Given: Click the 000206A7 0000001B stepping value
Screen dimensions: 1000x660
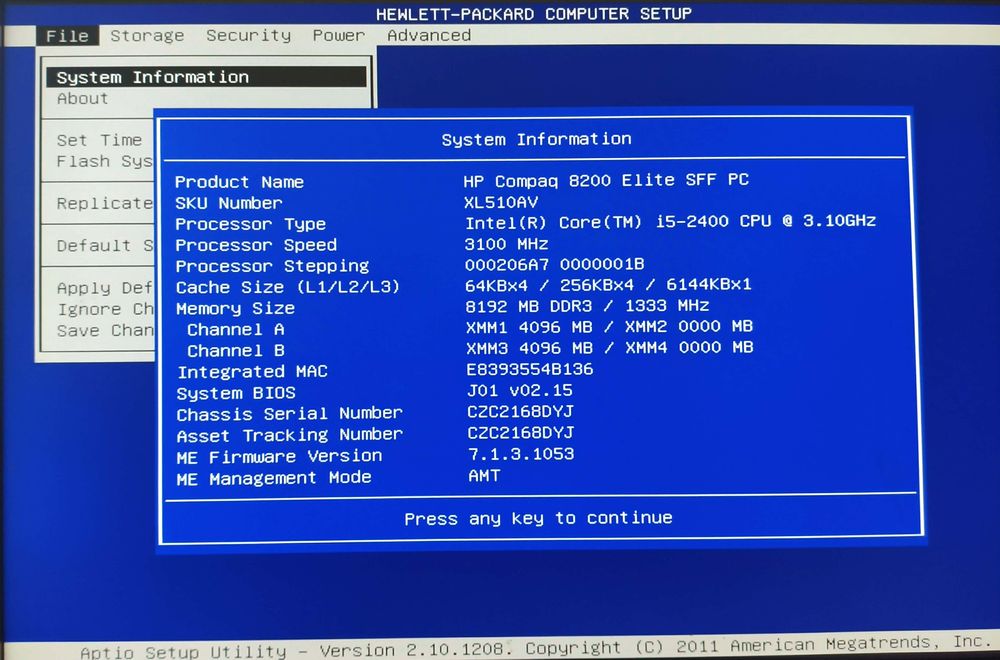Looking at the screenshot, I should pyautogui.click(x=554, y=265).
